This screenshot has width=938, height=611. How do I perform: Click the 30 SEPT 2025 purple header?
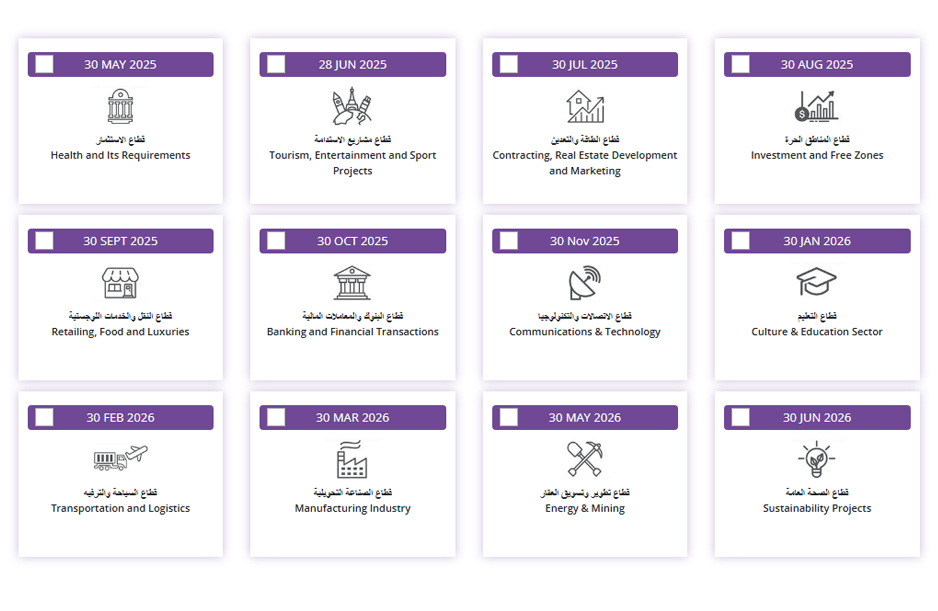[x=120, y=241]
